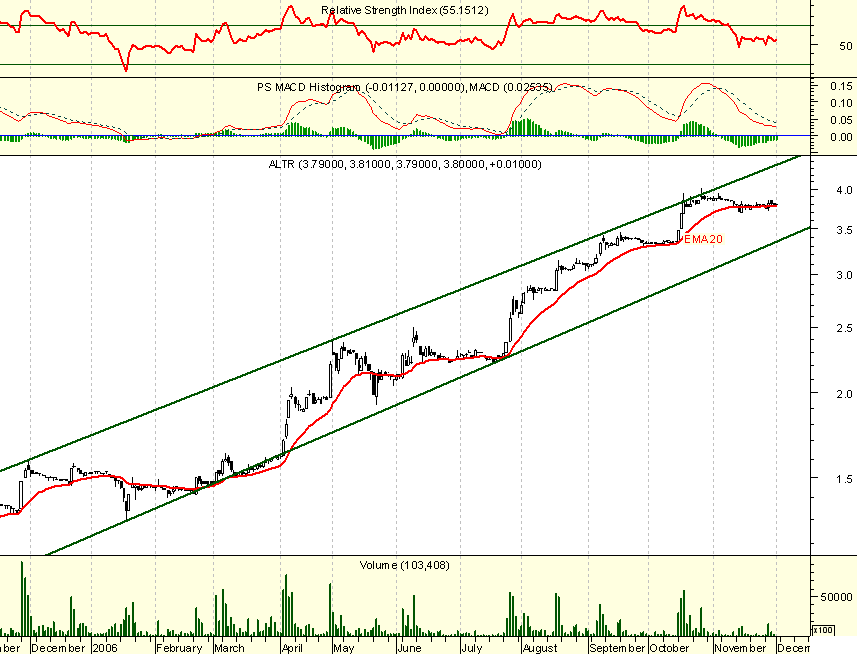
Task: Select the July date axis label
Action: pyautogui.click(x=471, y=648)
